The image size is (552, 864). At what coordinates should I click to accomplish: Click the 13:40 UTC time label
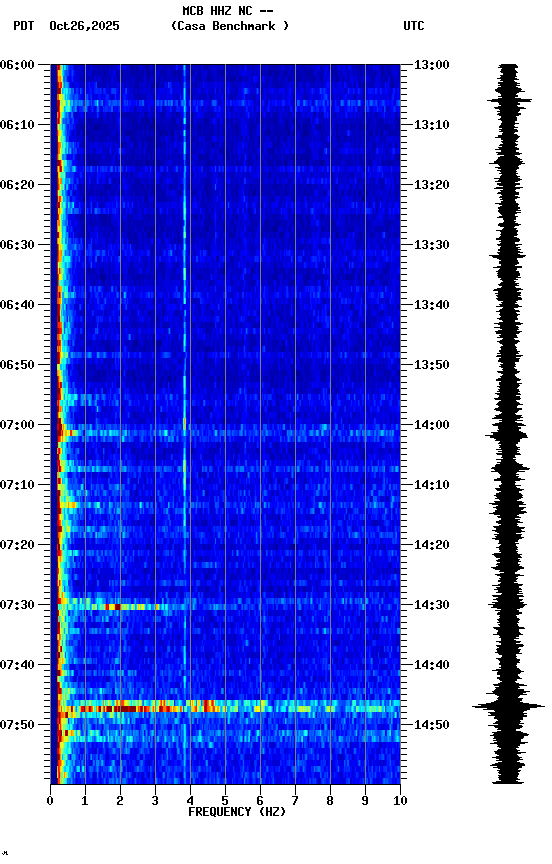coord(432,305)
